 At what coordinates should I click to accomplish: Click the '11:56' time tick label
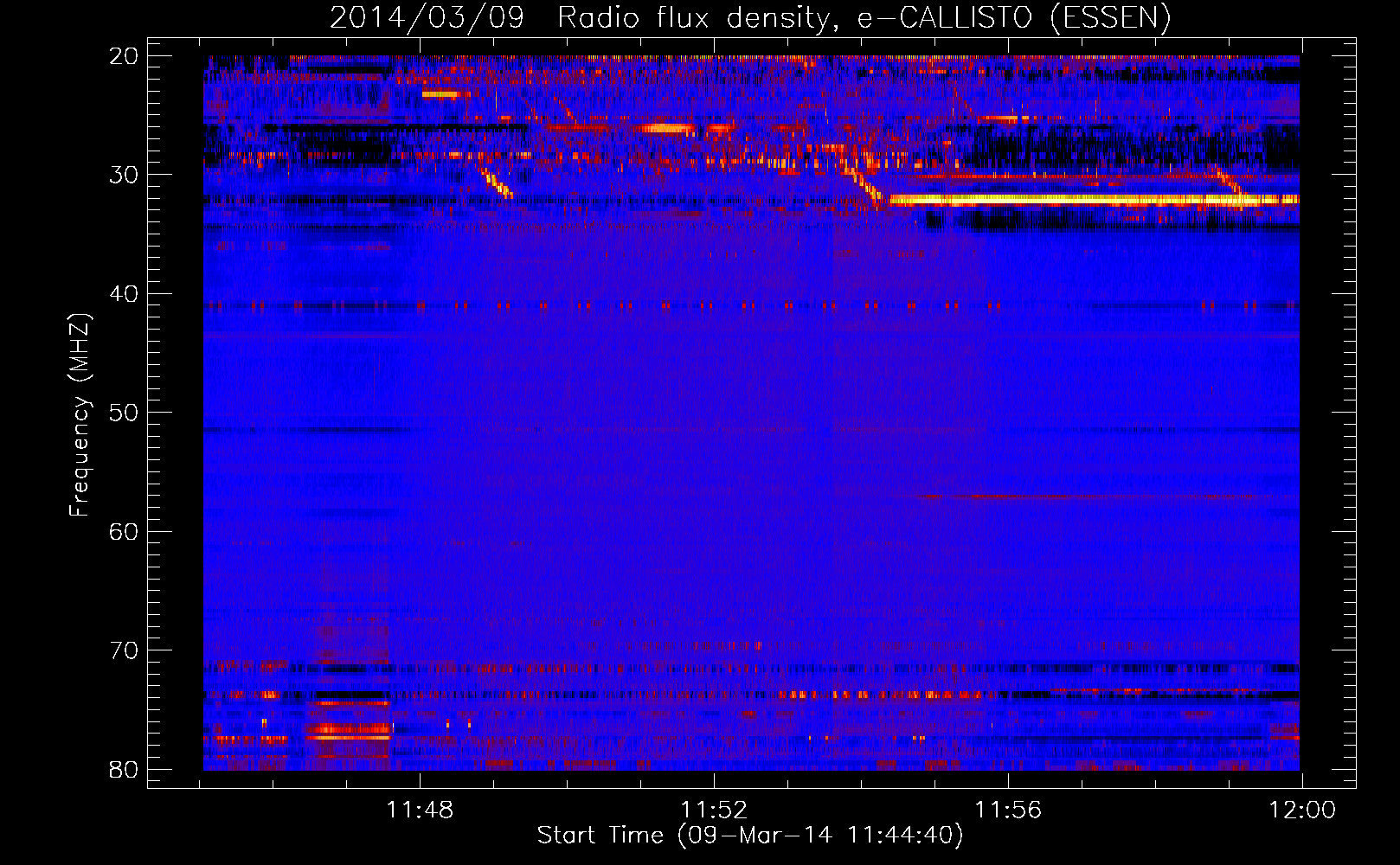coord(1008,811)
